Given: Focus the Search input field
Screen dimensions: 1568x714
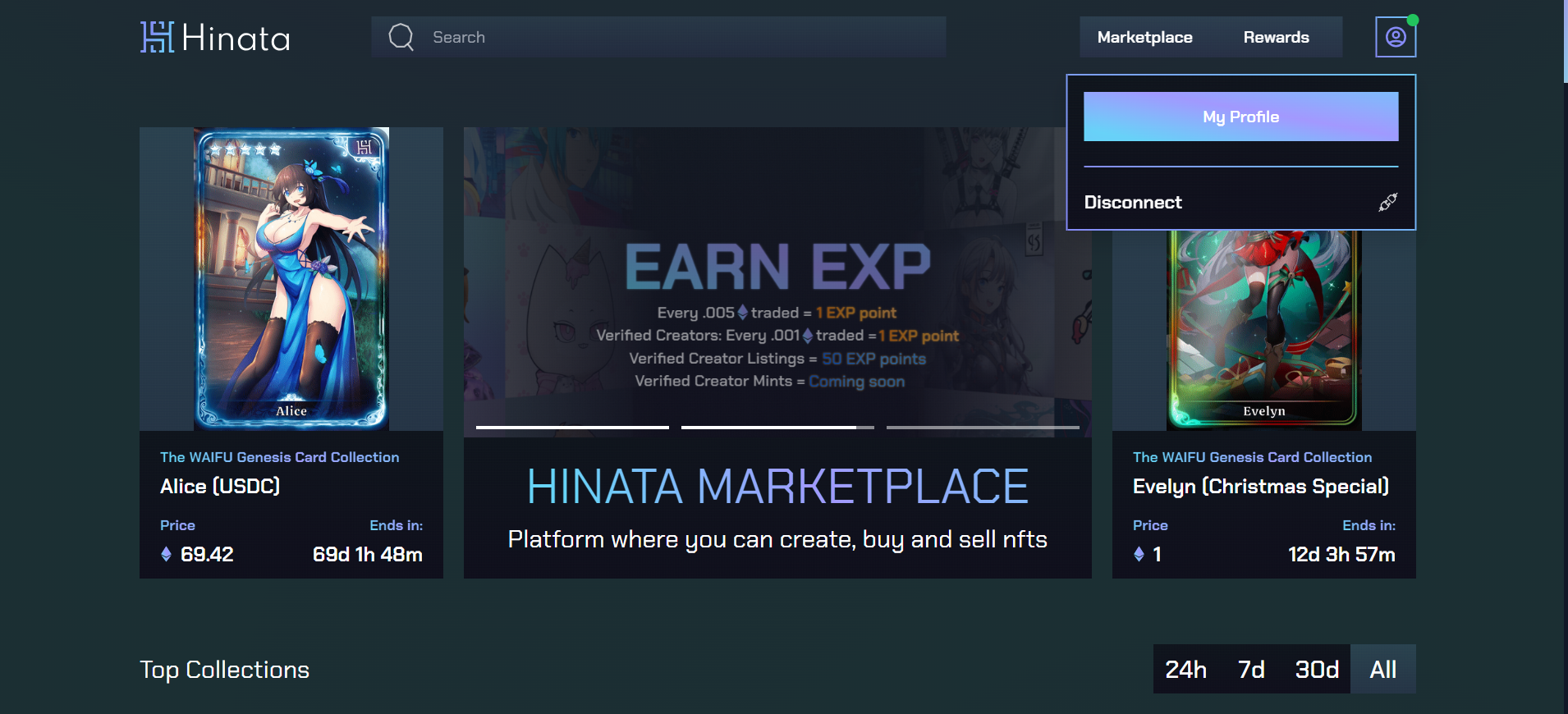Looking at the screenshot, I should tap(658, 37).
